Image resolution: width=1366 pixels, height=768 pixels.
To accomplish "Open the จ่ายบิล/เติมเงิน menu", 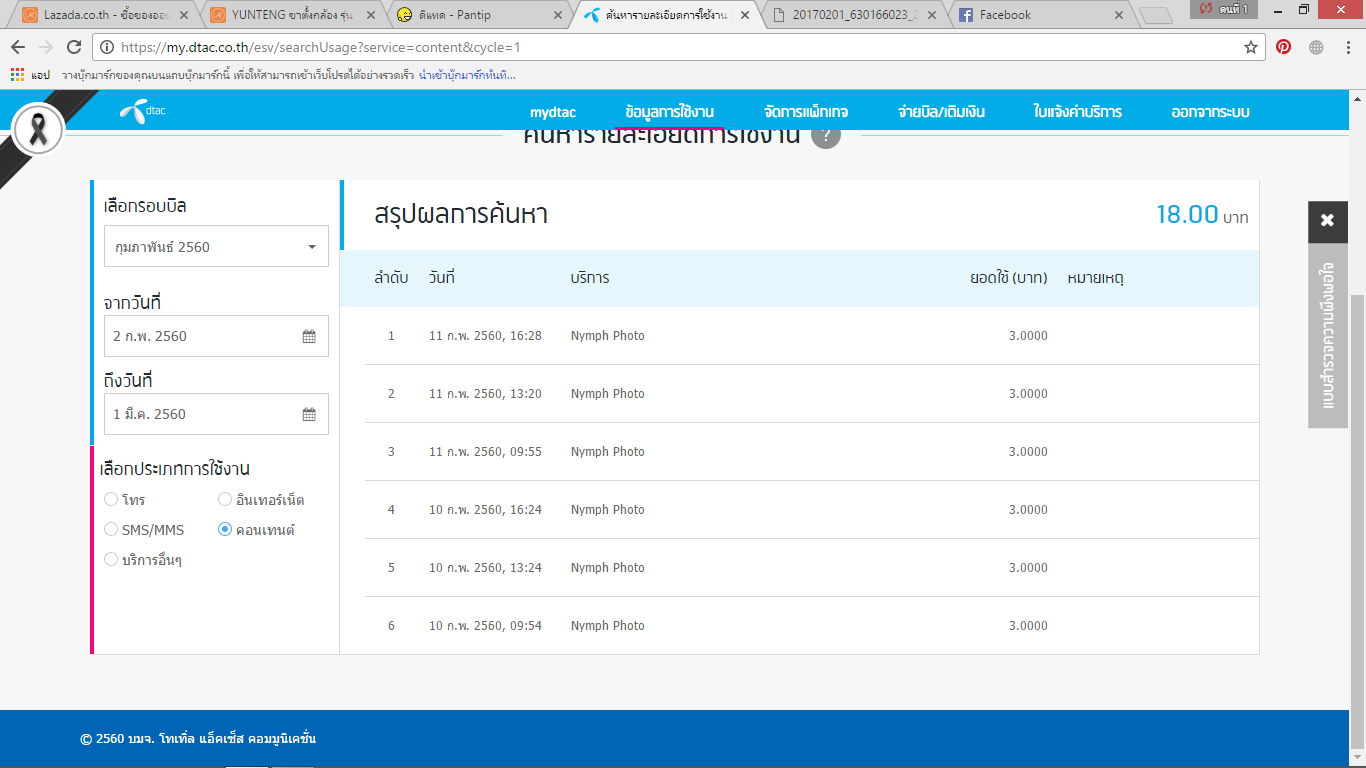I will coord(941,112).
